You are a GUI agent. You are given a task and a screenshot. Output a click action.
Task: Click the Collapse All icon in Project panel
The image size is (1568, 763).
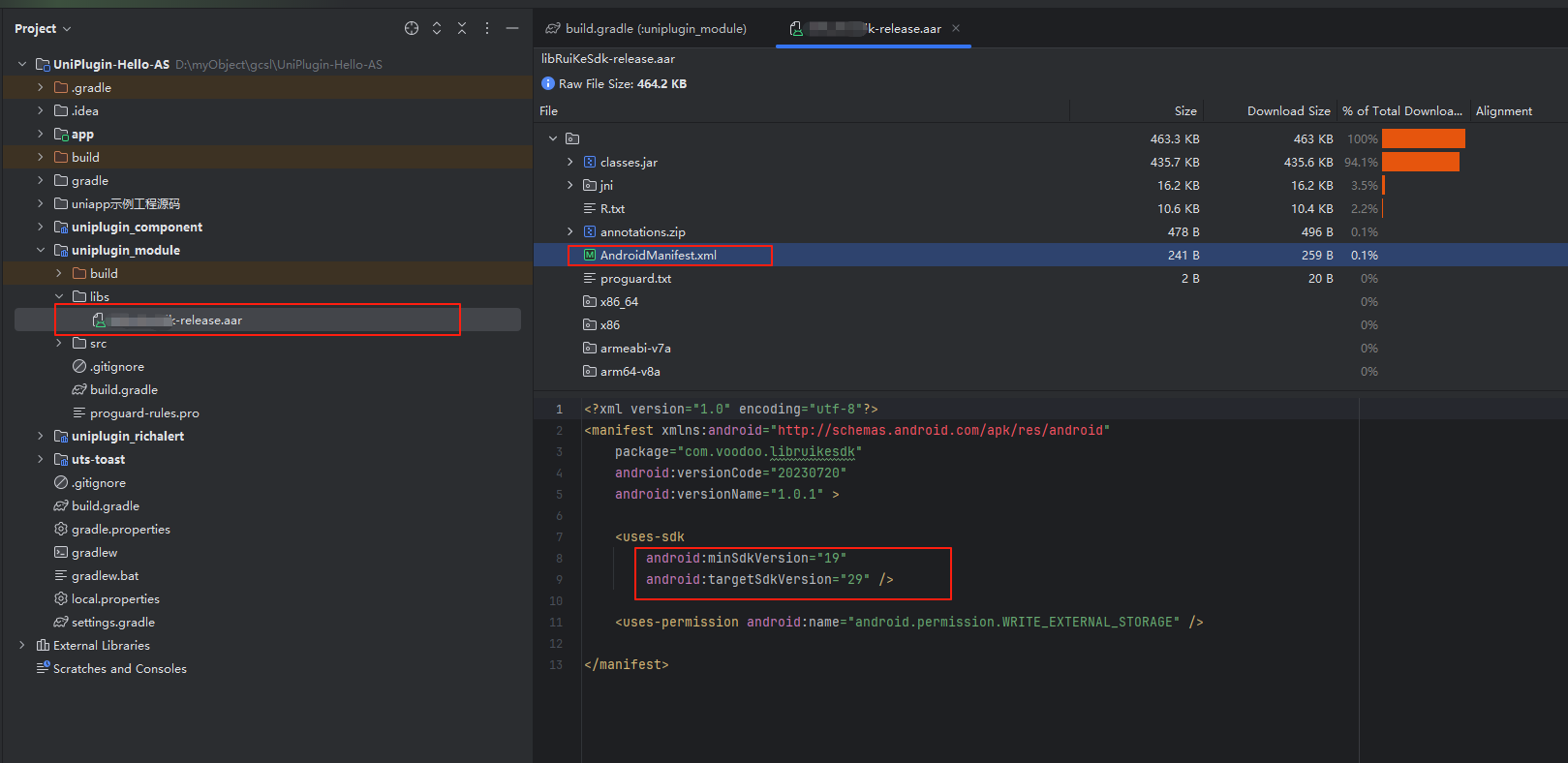(462, 28)
